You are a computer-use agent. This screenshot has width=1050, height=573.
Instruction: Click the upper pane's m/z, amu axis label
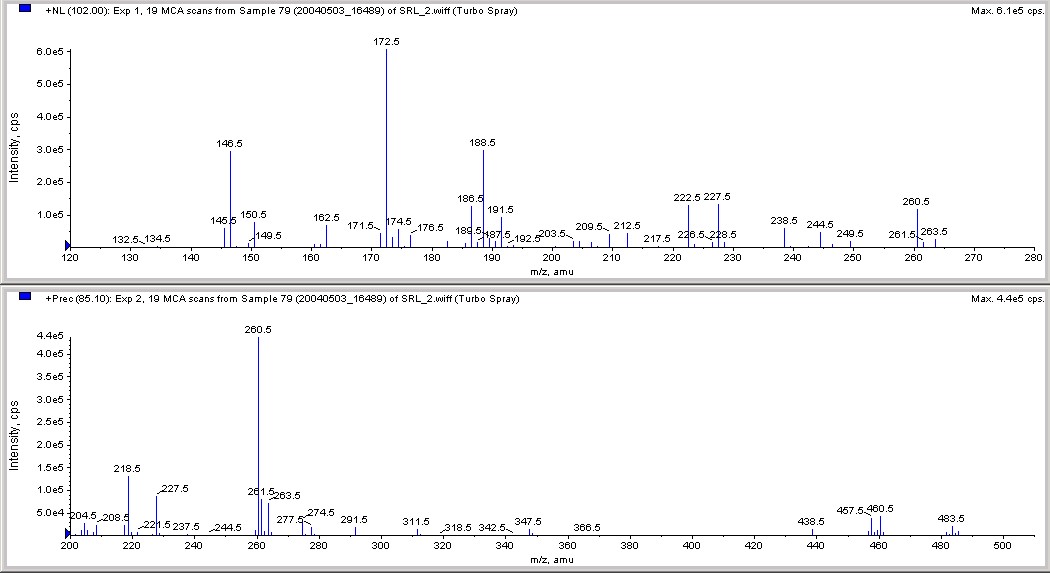[552, 272]
